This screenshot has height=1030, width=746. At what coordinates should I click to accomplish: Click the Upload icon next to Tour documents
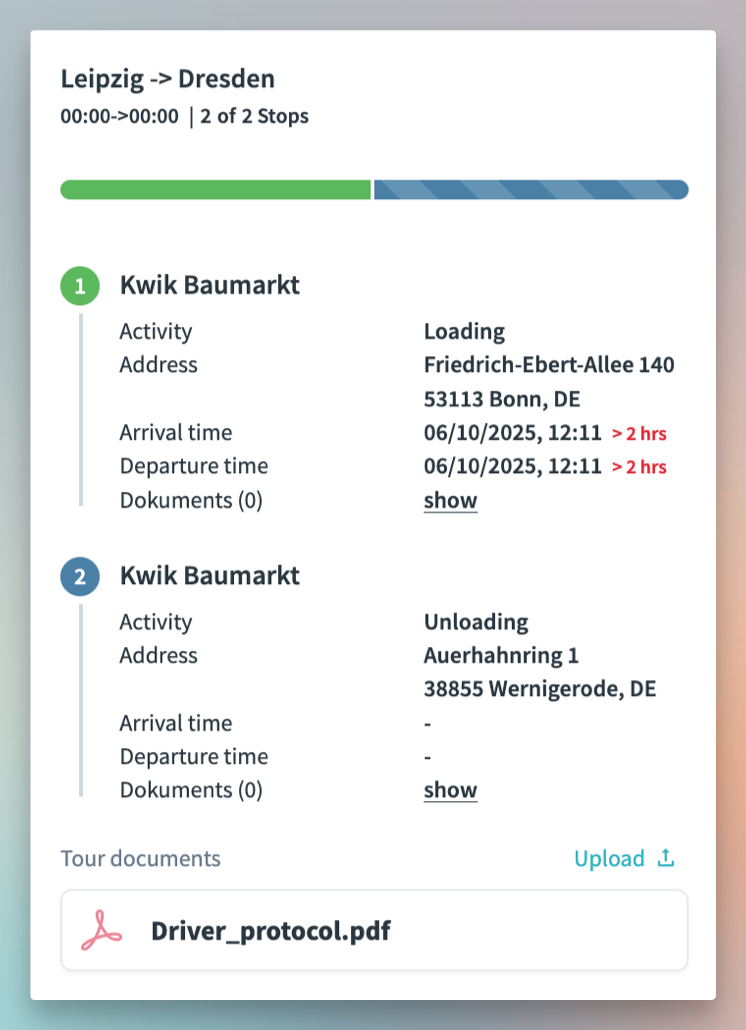(x=665, y=858)
